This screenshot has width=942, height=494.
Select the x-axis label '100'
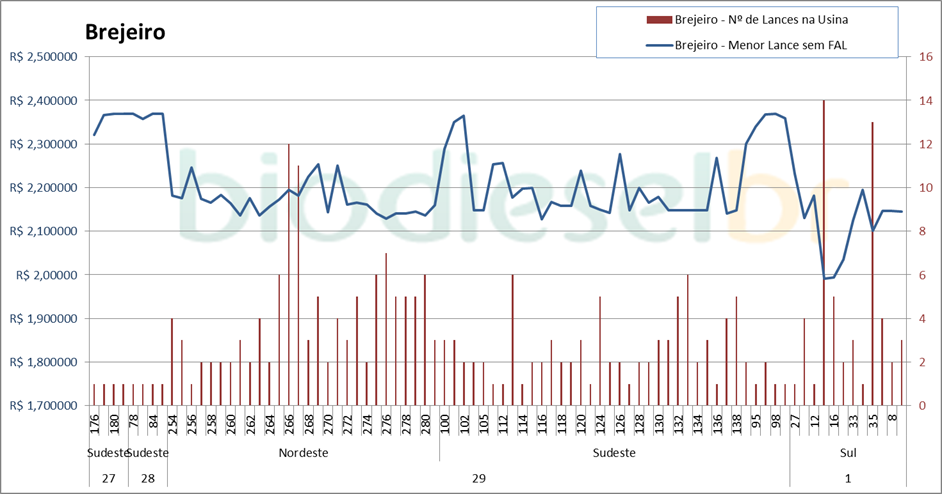(445, 424)
